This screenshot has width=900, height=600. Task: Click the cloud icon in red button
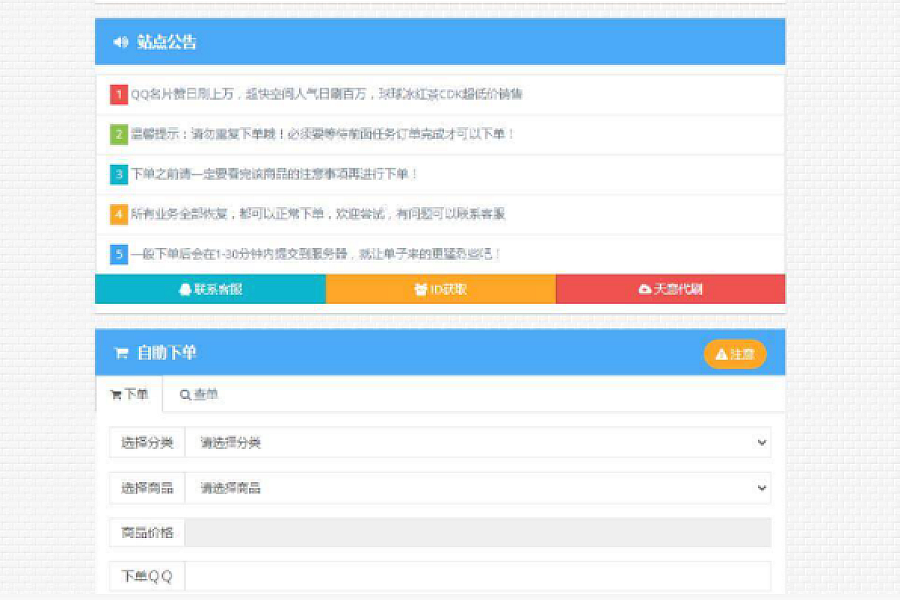pyautogui.click(x=645, y=289)
